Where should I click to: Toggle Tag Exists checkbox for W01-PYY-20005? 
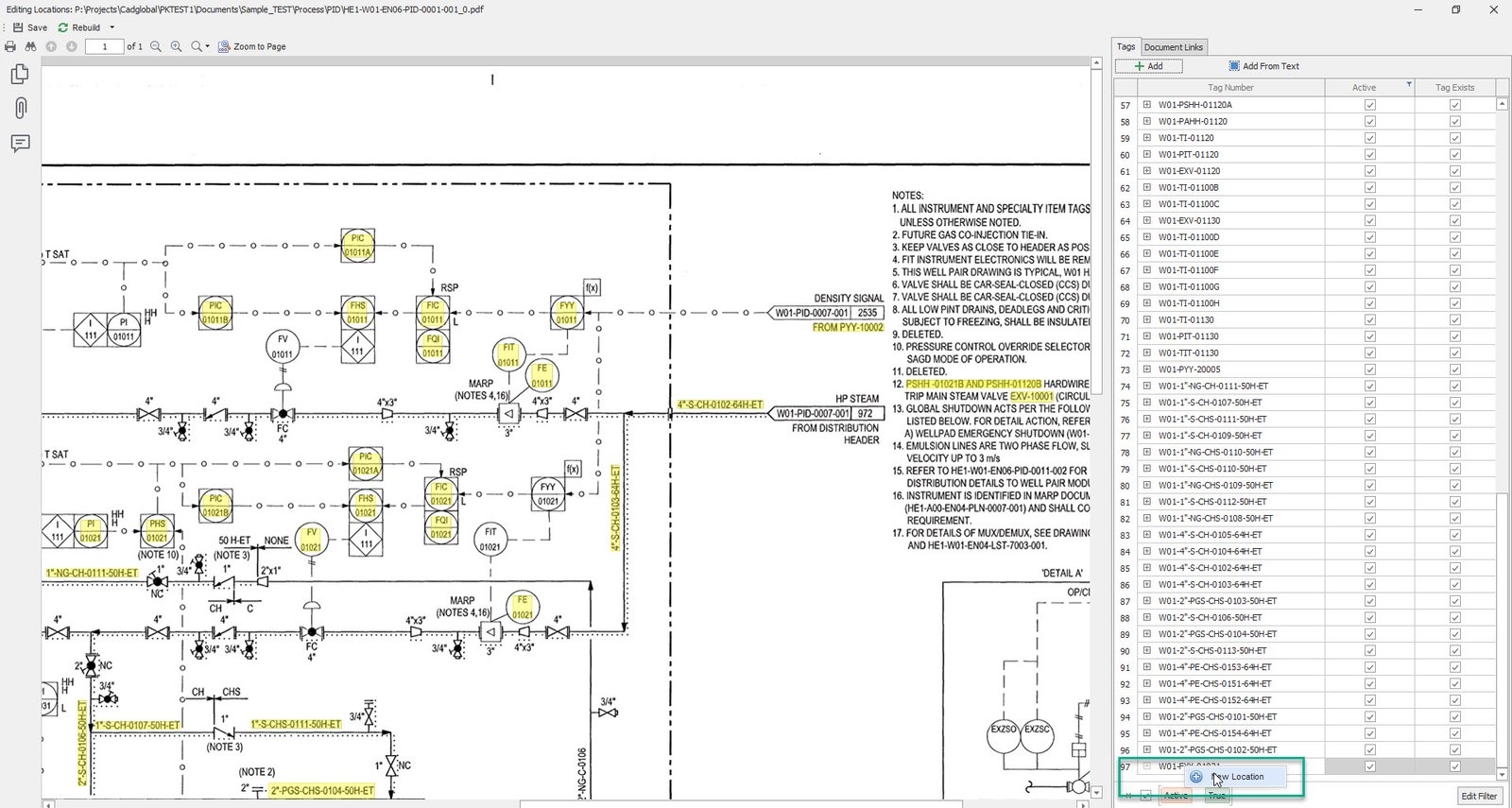(x=1454, y=370)
